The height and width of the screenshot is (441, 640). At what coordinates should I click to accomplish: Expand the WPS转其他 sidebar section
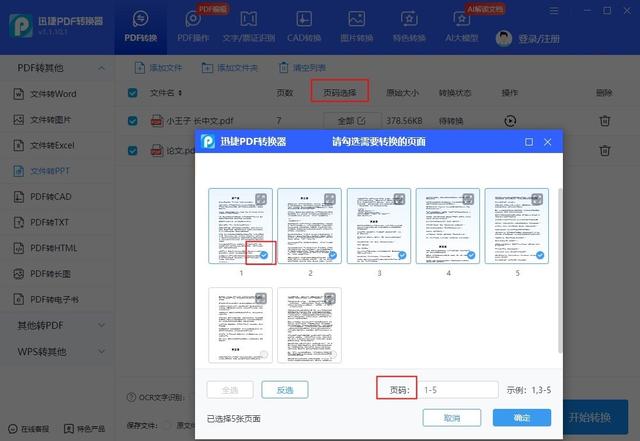pos(57,352)
